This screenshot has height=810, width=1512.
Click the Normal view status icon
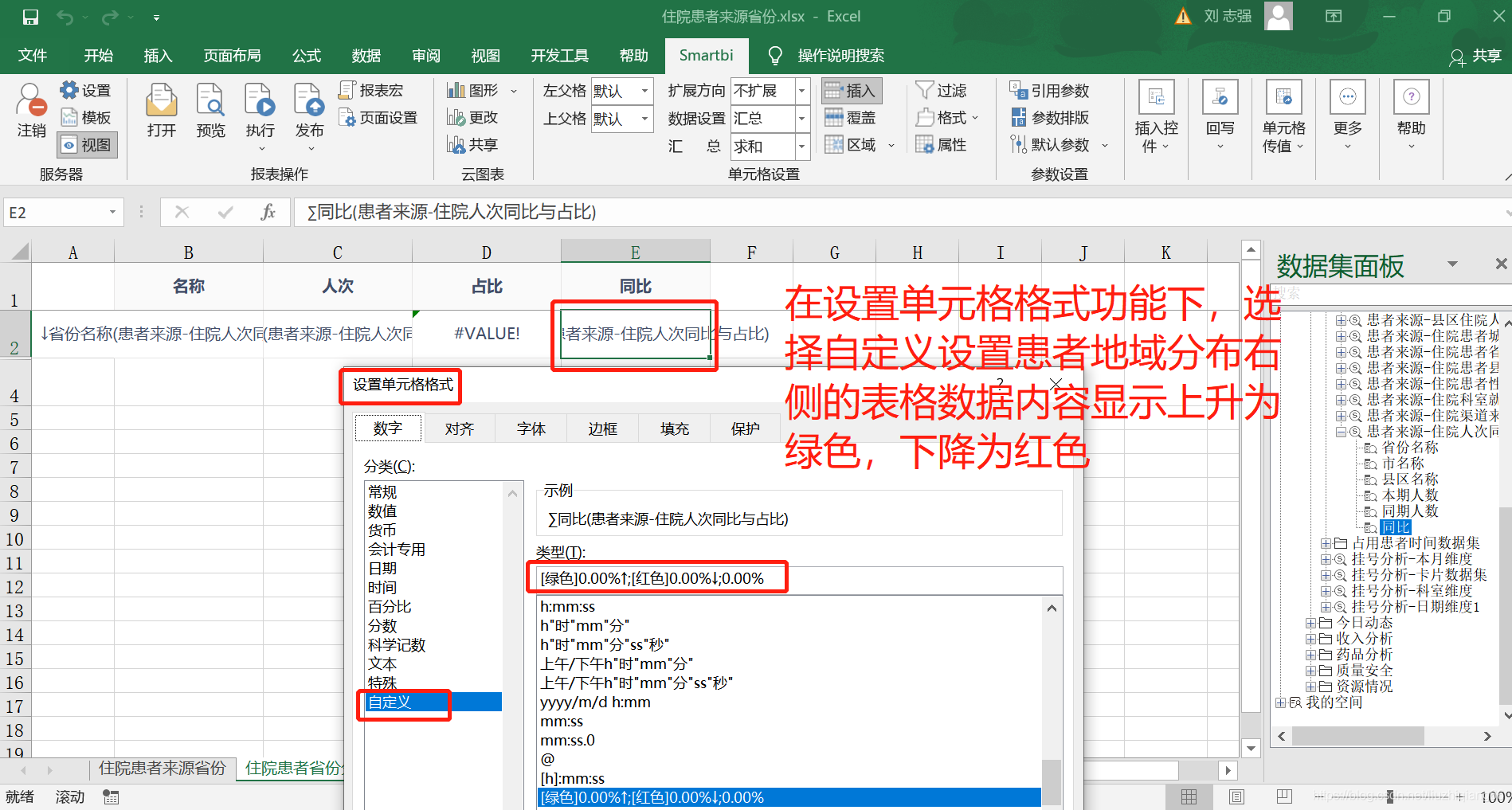click(1189, 797)
